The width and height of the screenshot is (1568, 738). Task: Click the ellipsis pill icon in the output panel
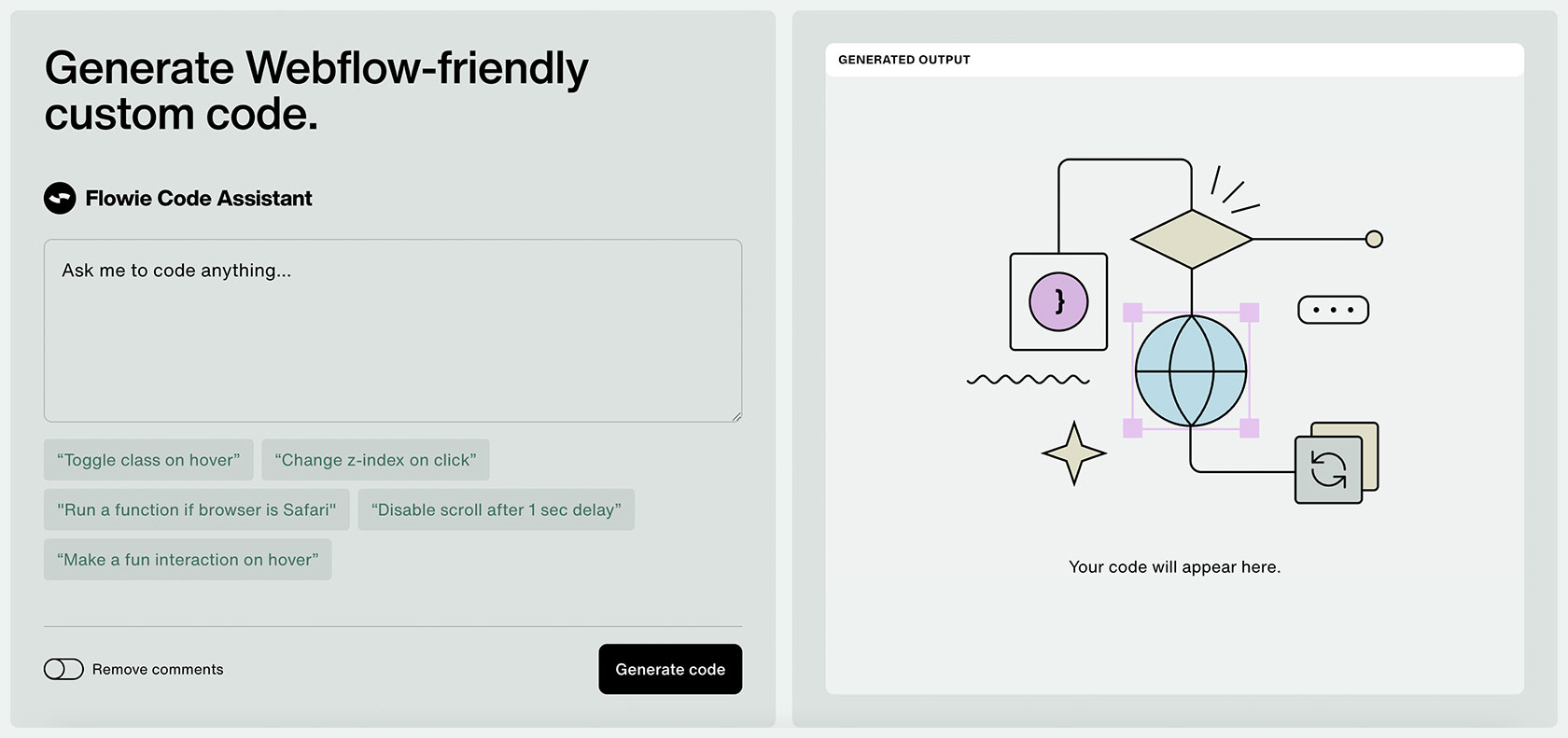point(1333,309)
